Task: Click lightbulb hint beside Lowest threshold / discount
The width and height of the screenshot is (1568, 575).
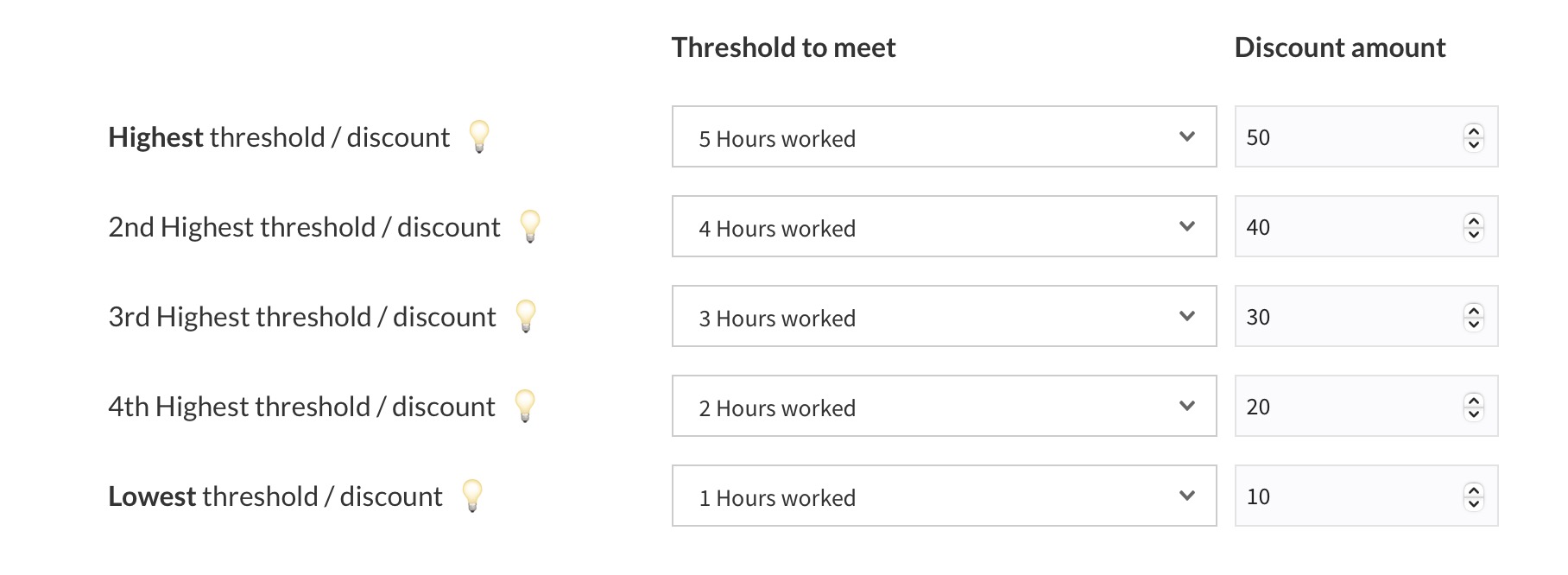Action: pos(472,496)
